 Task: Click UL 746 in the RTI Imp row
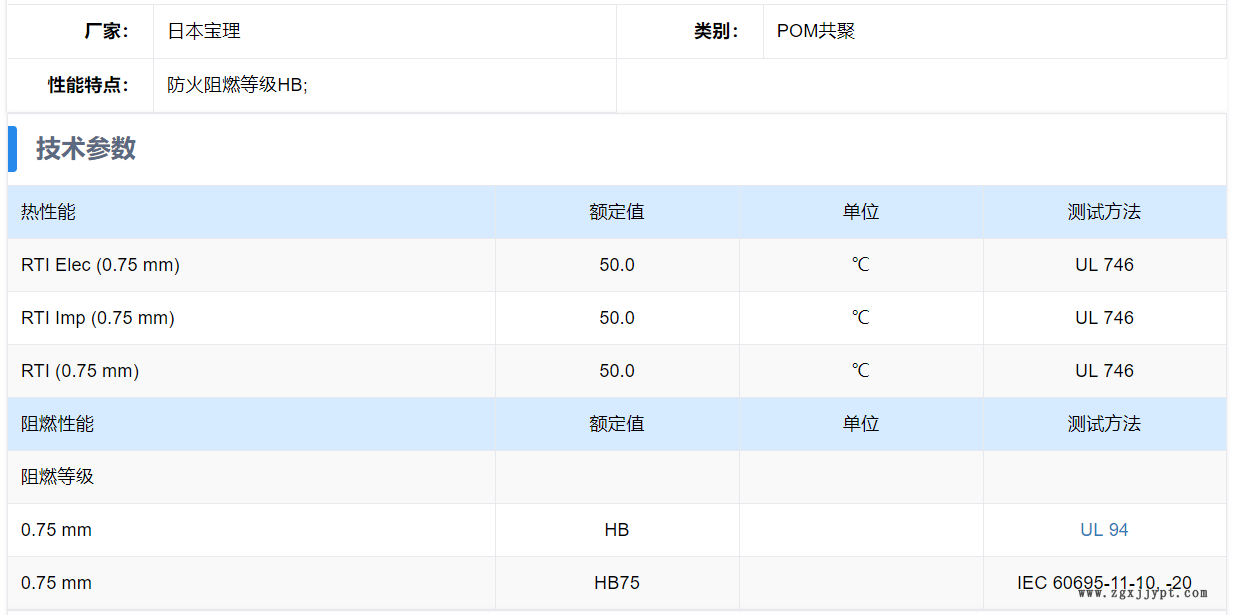1104,318
